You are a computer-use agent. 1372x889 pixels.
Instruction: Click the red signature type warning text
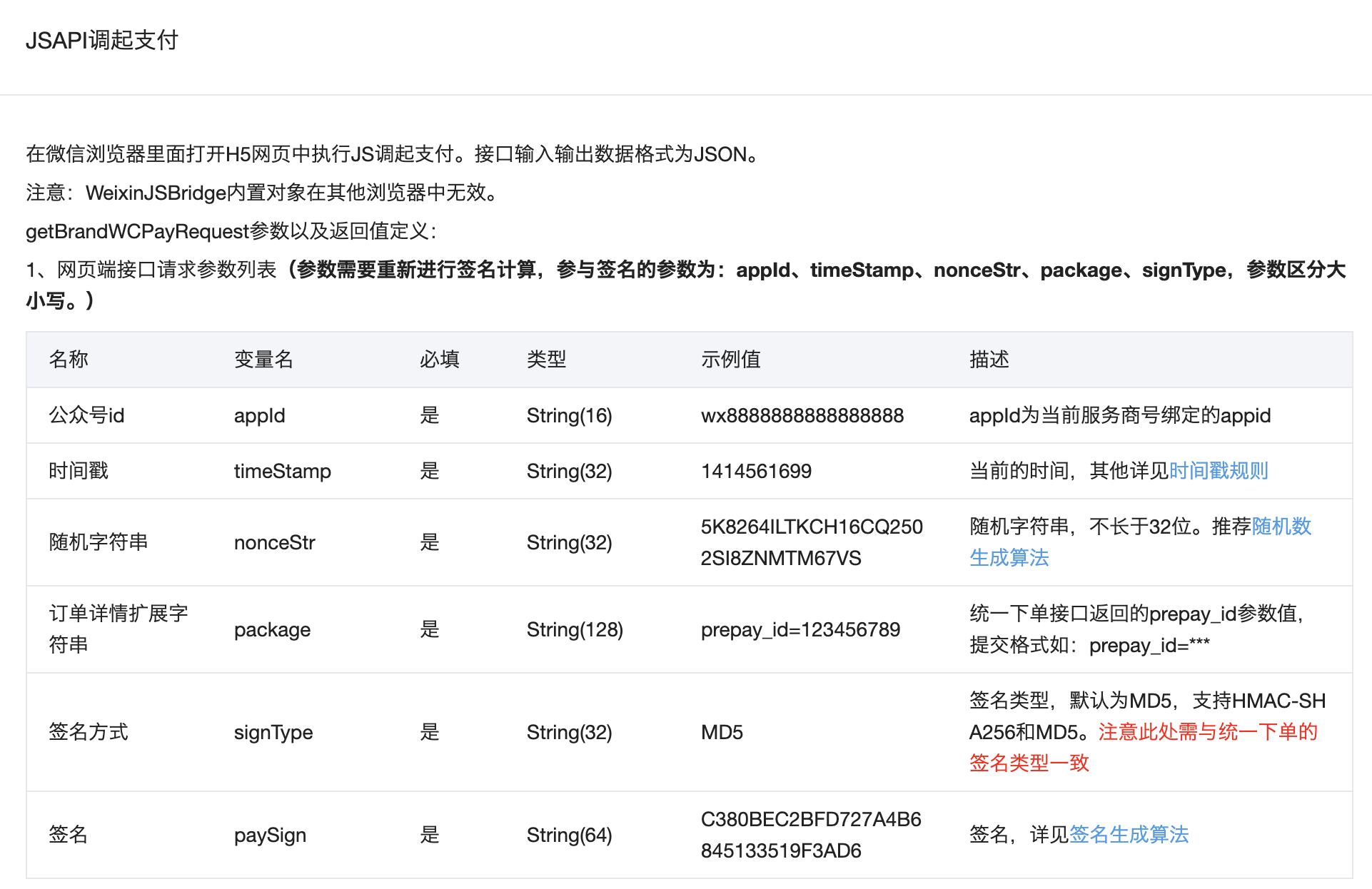[x=1207, y=732]
